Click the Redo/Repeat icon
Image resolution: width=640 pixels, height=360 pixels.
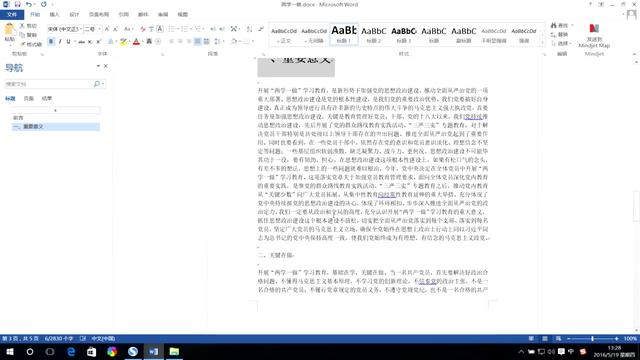44,4
